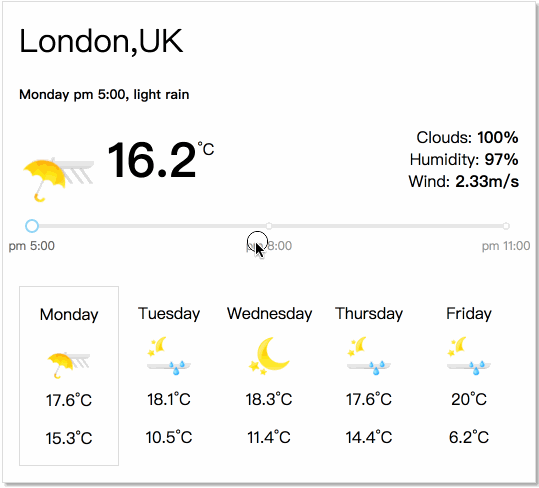Click Thursday's moon and rain icon

[369, 356]
